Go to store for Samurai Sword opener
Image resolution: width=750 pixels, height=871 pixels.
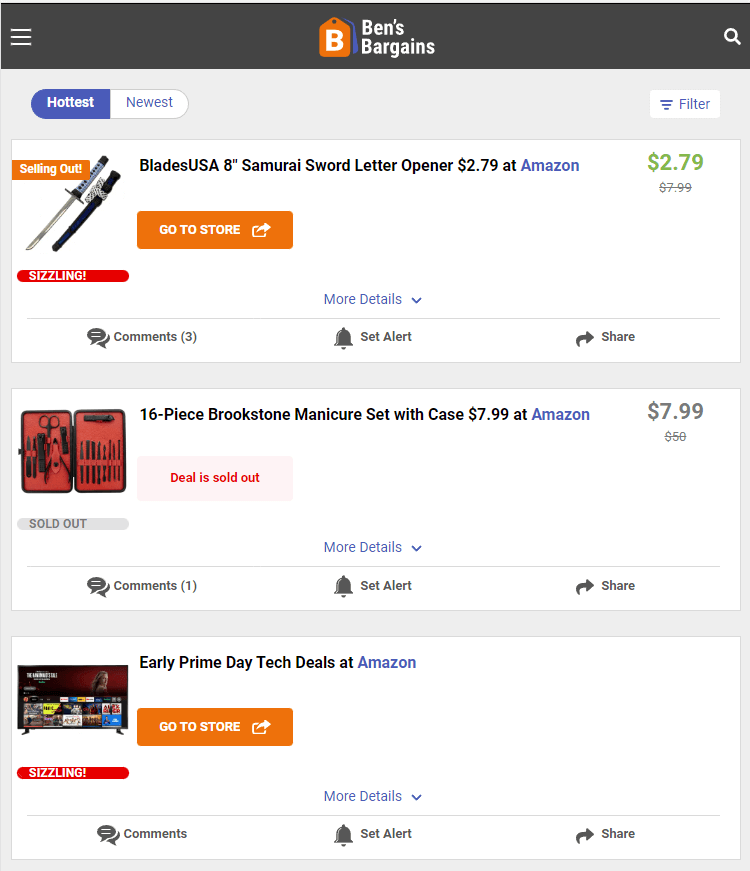pyautogui.click(x=215, y=230)
